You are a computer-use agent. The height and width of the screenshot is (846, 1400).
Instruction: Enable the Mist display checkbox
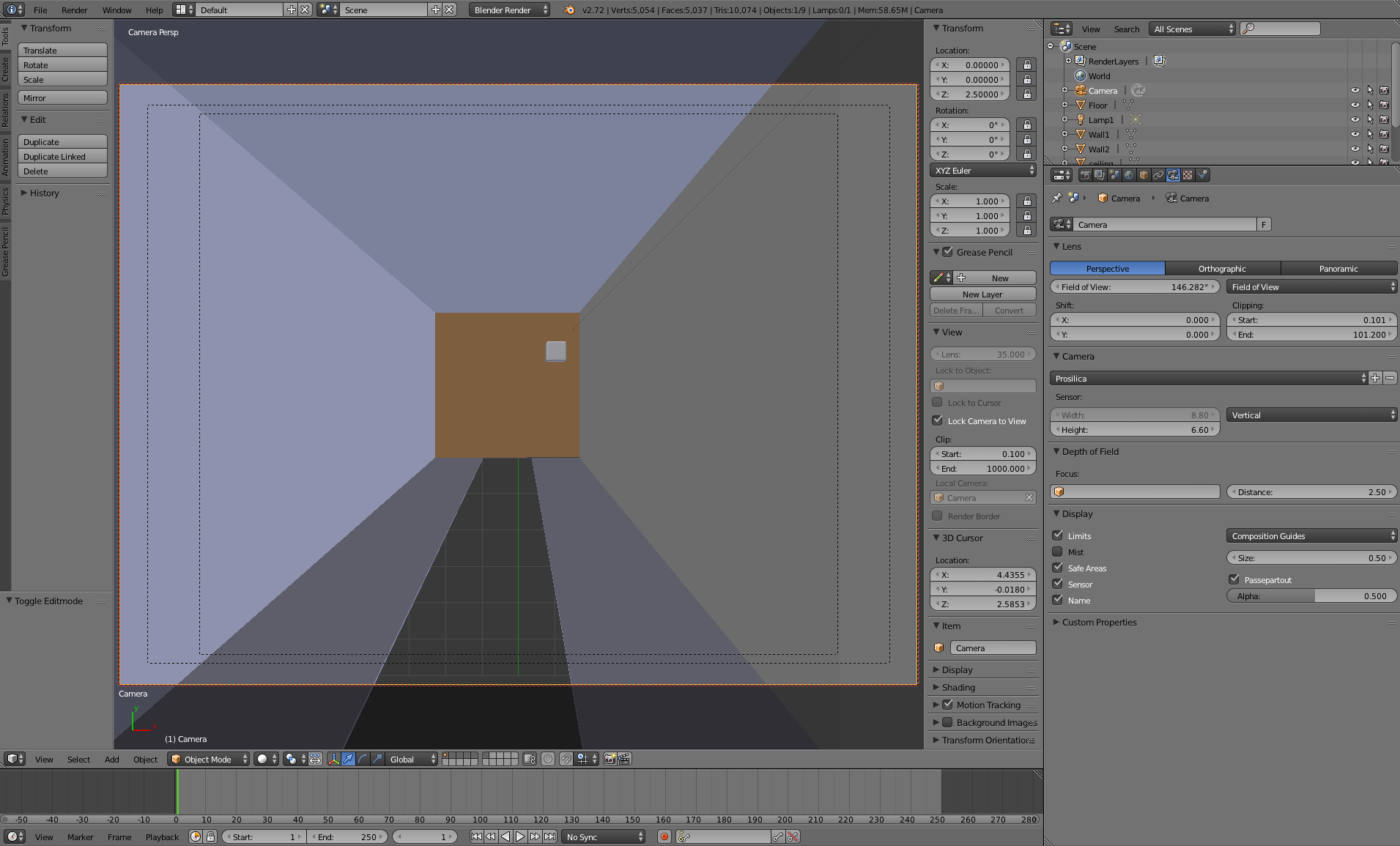(1057, 551)
